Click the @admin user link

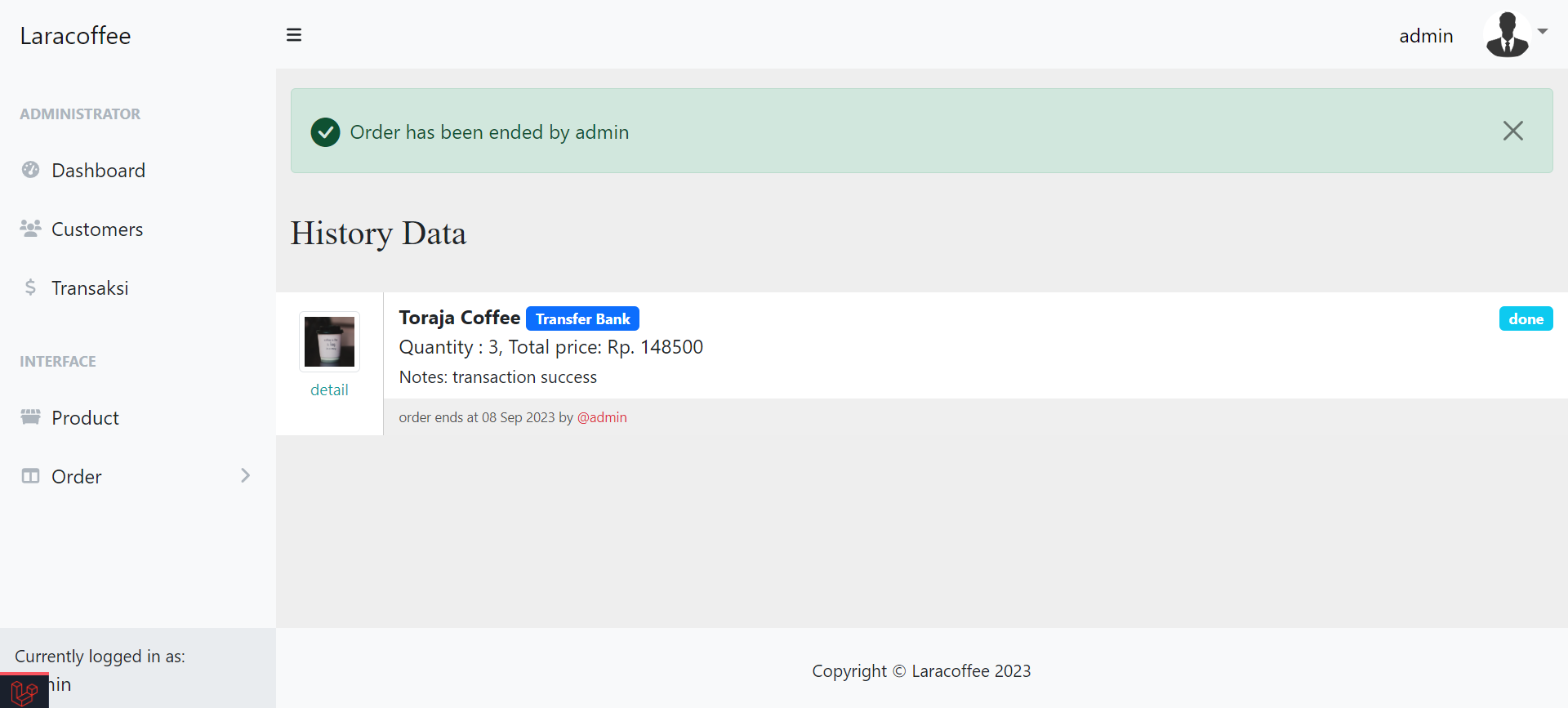[602, 417]
